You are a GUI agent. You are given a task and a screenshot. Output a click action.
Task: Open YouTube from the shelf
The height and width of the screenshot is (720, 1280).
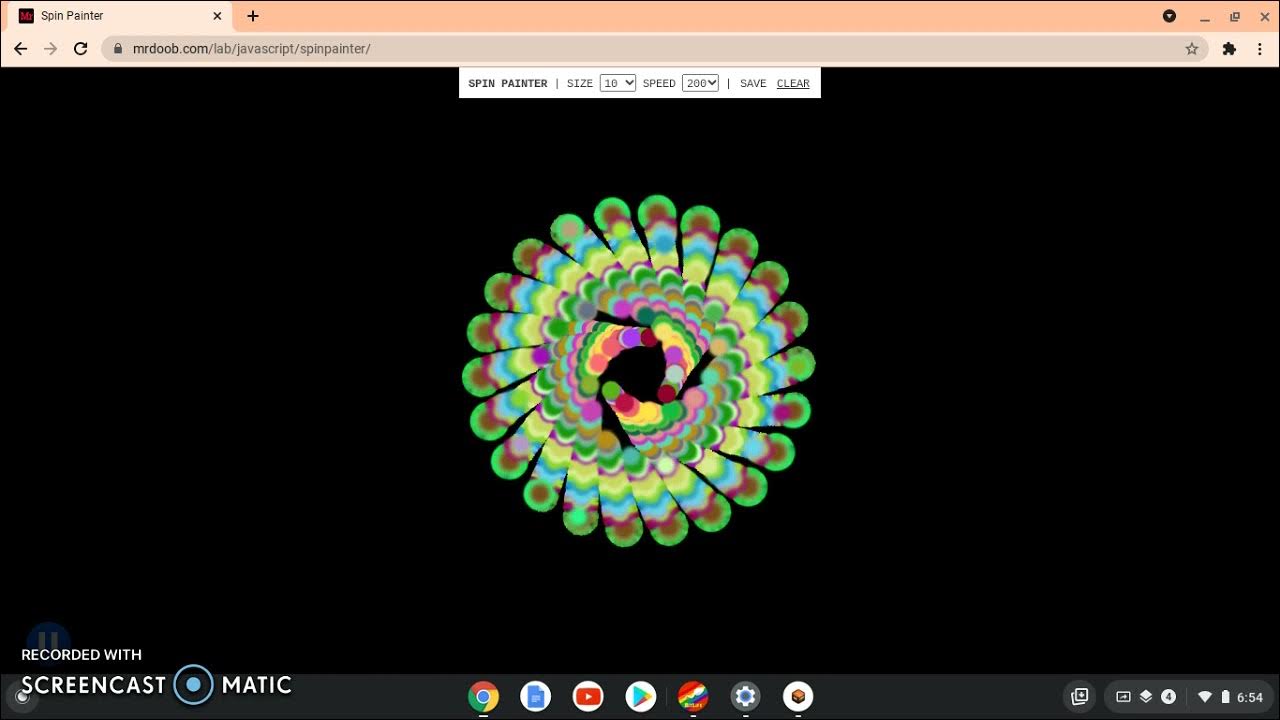588,697
